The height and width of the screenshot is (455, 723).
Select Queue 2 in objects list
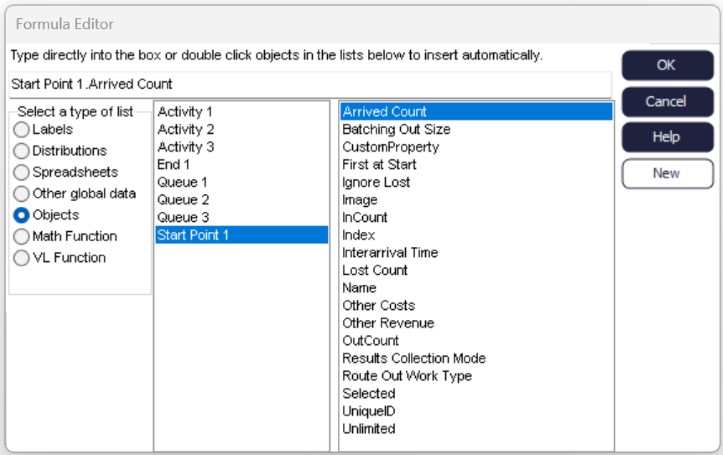tap(242, 200)
